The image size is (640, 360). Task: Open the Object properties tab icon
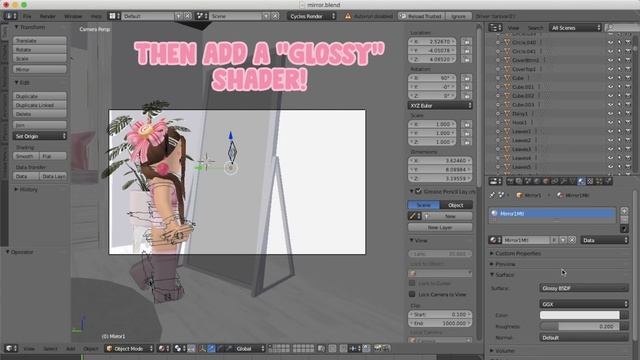(x=546, y=181)
